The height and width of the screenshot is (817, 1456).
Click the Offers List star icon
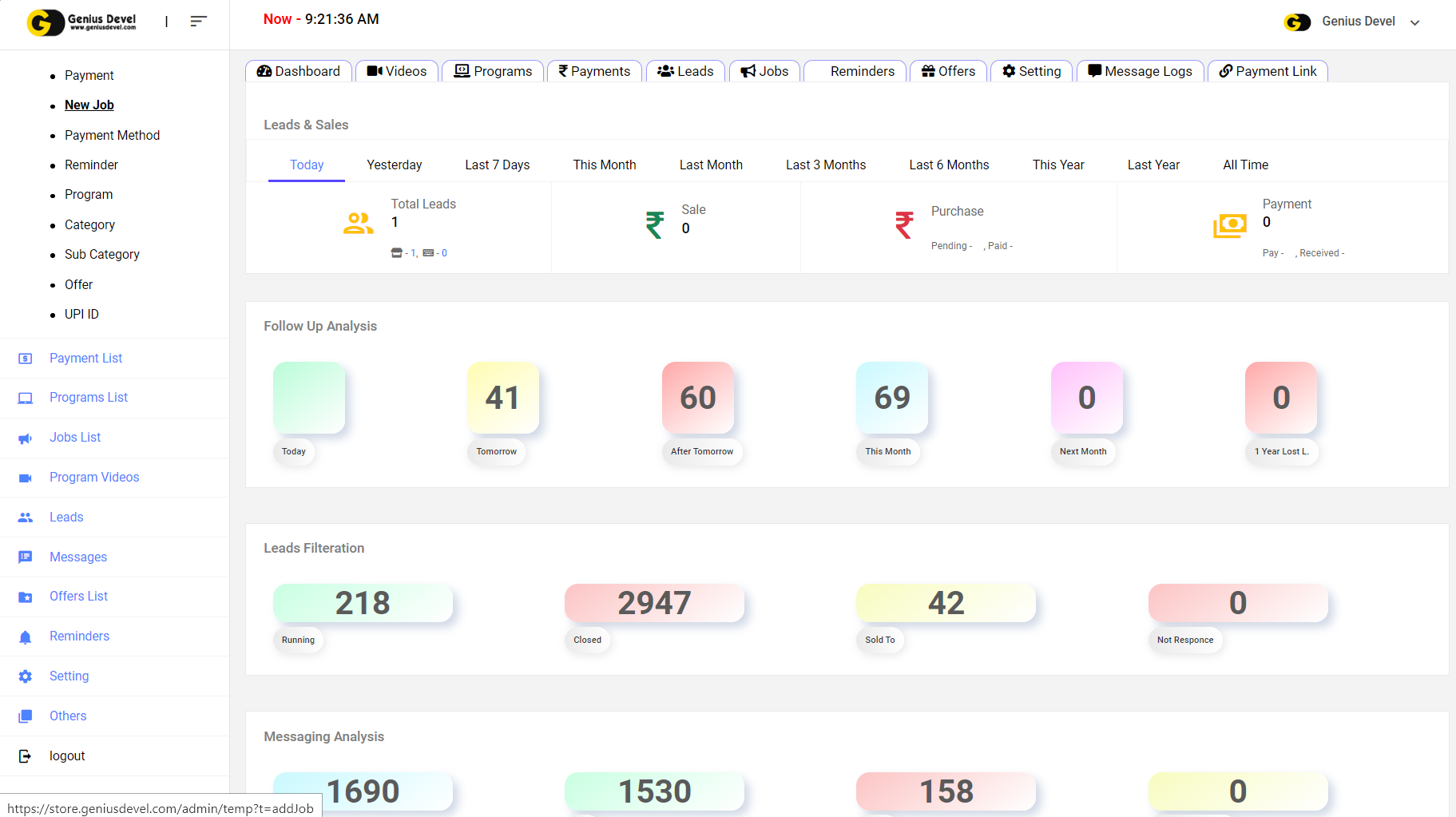coord(26,597)
